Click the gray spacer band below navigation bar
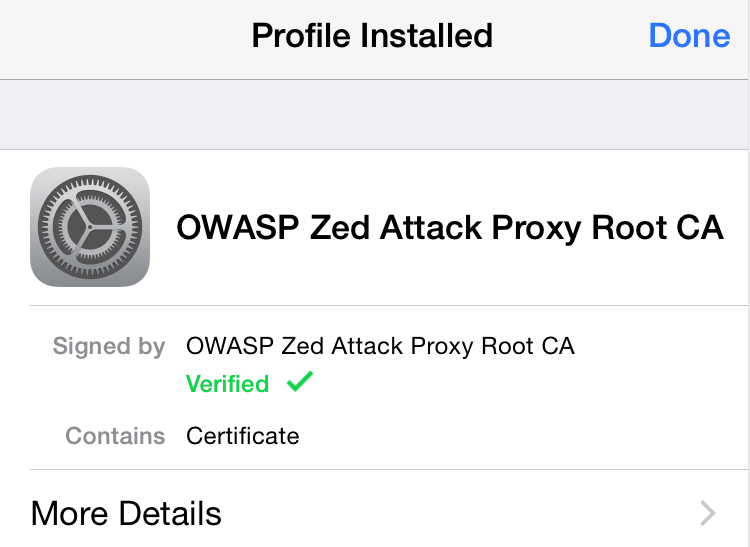Viewport: 750px width, 547px height. (x=375, y=115)
